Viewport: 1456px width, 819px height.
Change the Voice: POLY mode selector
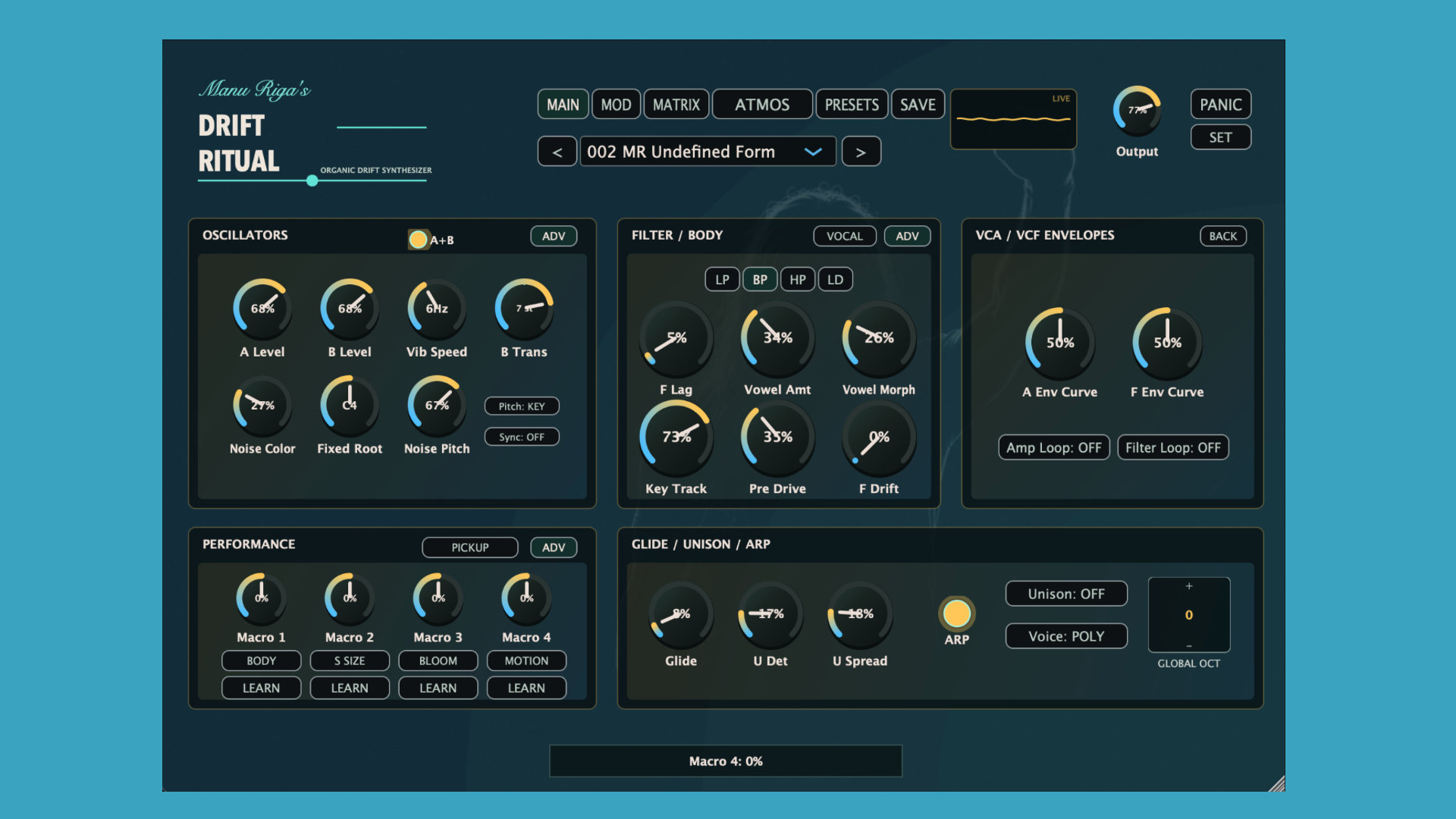click(1066, 636)
